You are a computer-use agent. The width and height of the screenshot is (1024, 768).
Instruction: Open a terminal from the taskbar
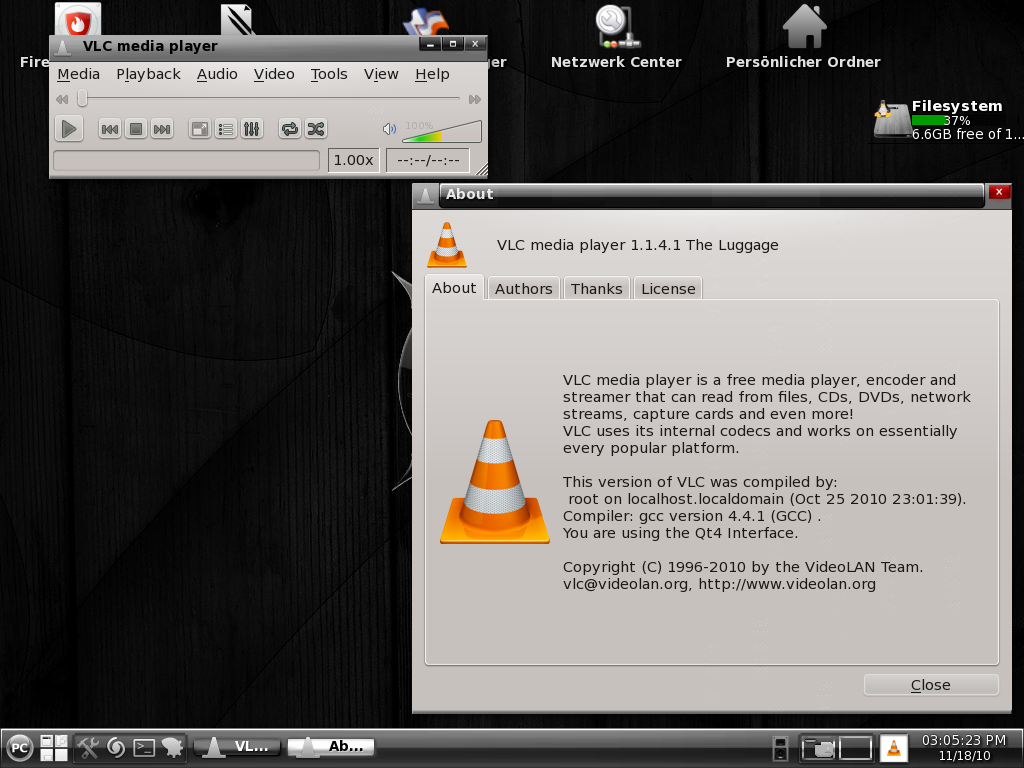tap(145, 747)
